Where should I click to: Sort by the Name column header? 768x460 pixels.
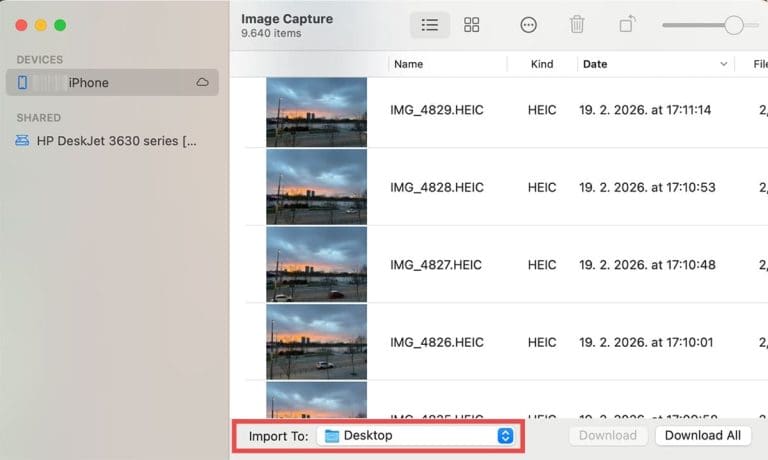(408, 64)
